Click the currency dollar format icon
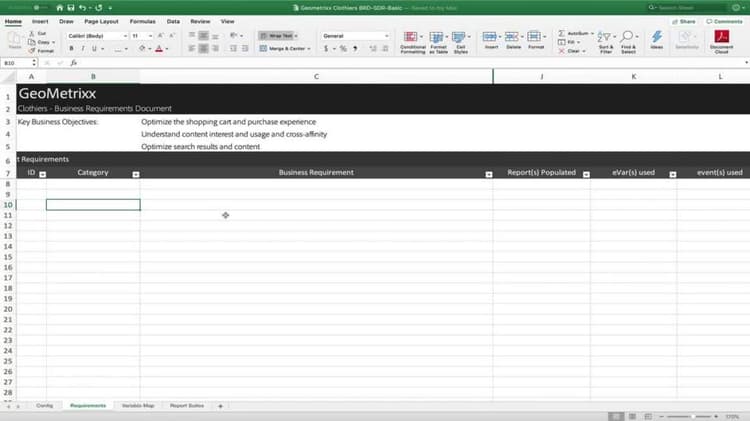 click(326, 48)
